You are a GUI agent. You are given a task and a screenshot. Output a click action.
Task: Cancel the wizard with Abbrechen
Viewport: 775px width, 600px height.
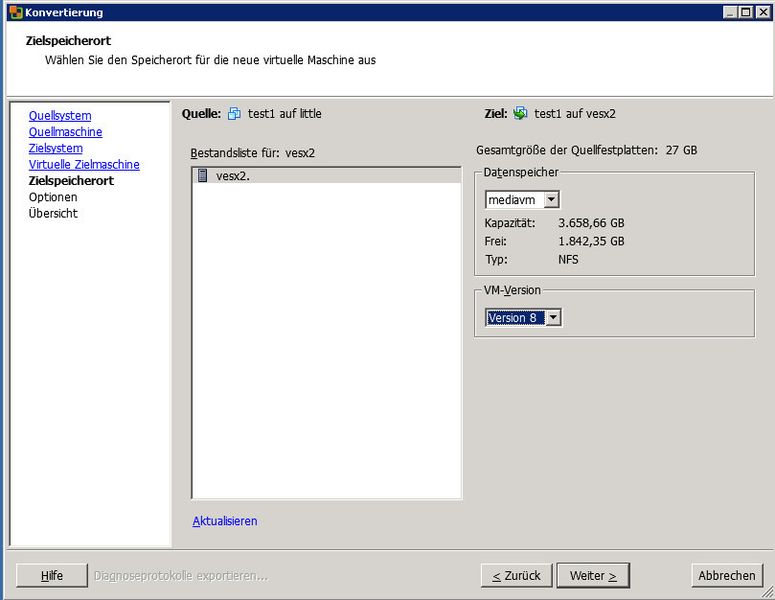(x=727, y=576)
